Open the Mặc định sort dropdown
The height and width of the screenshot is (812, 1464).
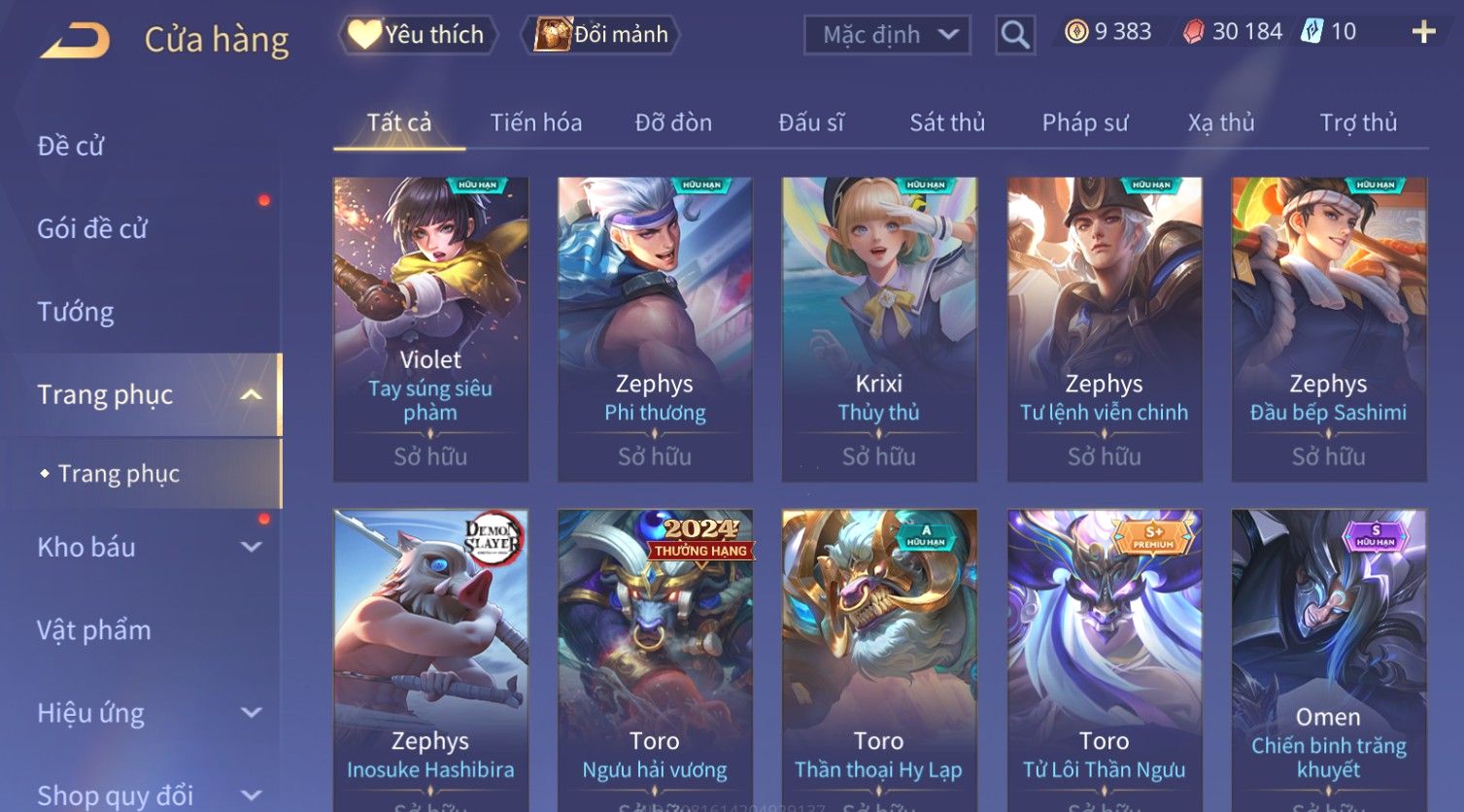point(887,35)
